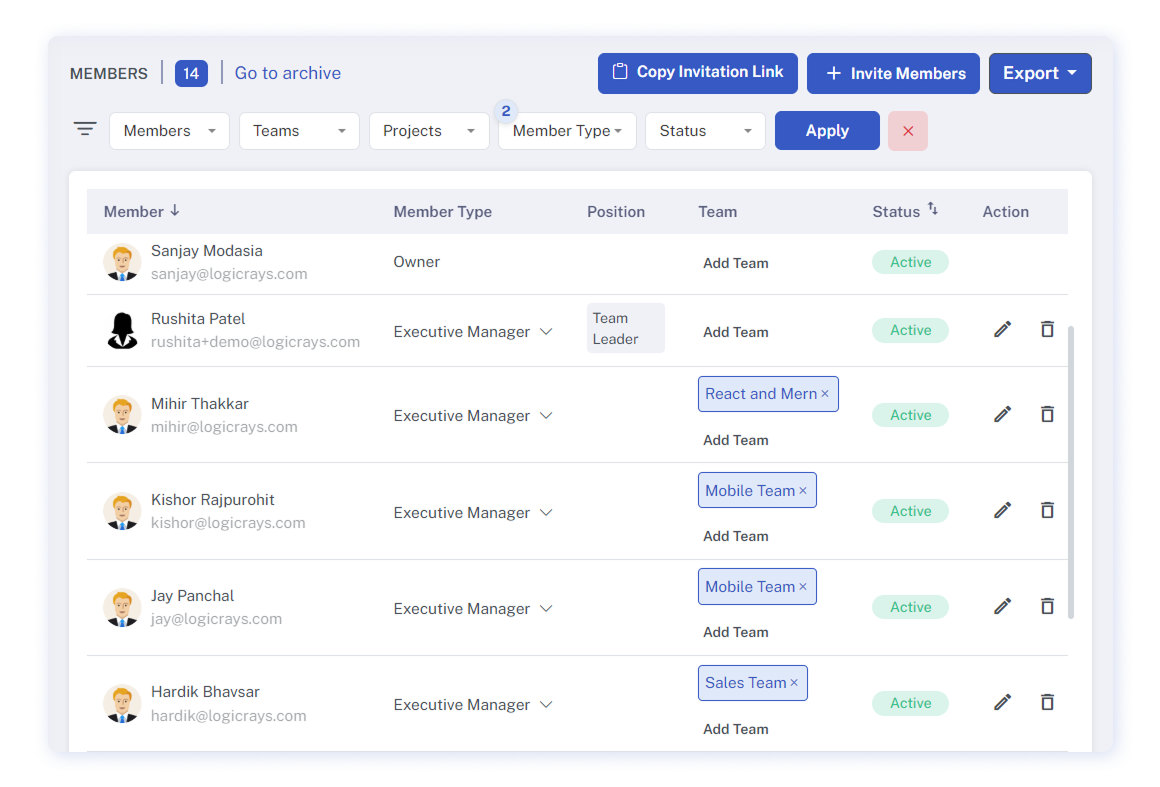
Task: Click Add Team for Sanjay Modasia
Action: tap(735, 263)
